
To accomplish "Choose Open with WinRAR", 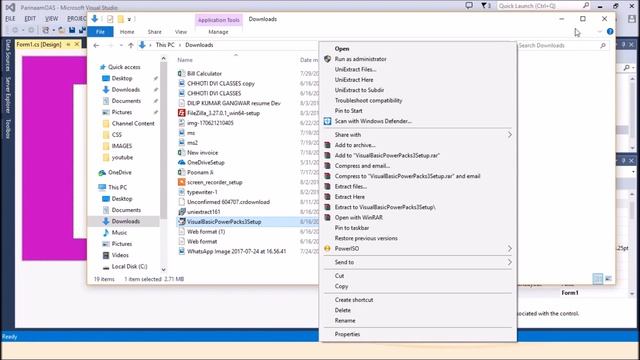I will [x=358, y=218].
